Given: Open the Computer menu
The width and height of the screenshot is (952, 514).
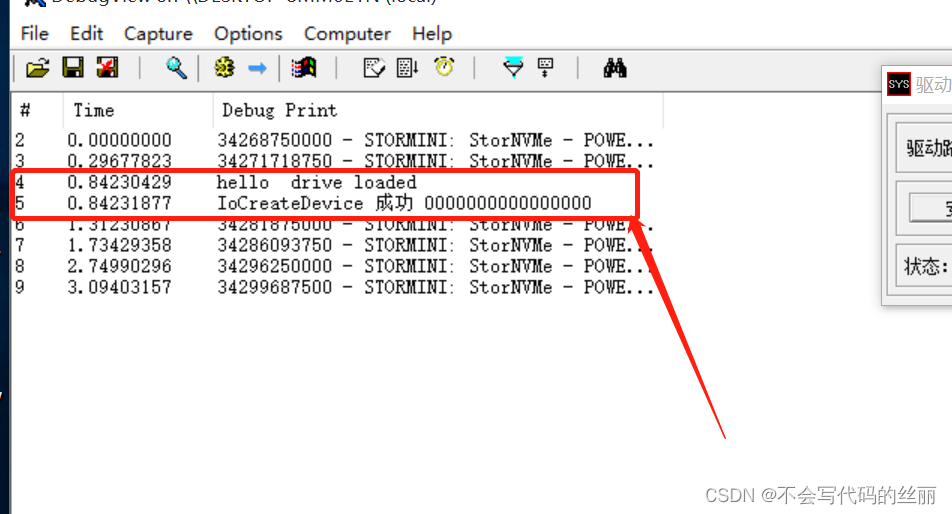Looking at the screenshot, I should 347,34.
